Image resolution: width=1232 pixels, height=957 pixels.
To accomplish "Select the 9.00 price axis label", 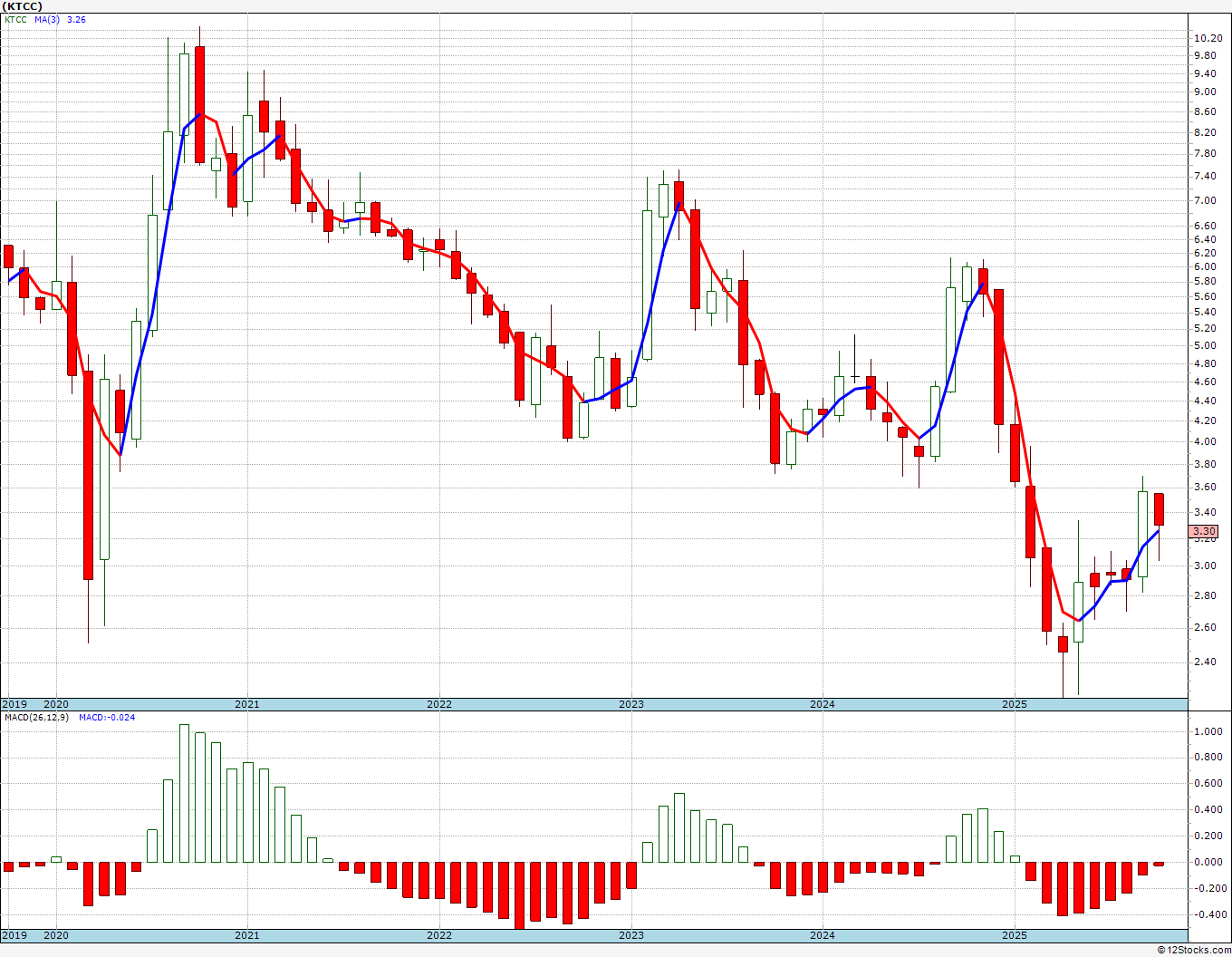I will pyautogui.click(x=1205, y=92).
